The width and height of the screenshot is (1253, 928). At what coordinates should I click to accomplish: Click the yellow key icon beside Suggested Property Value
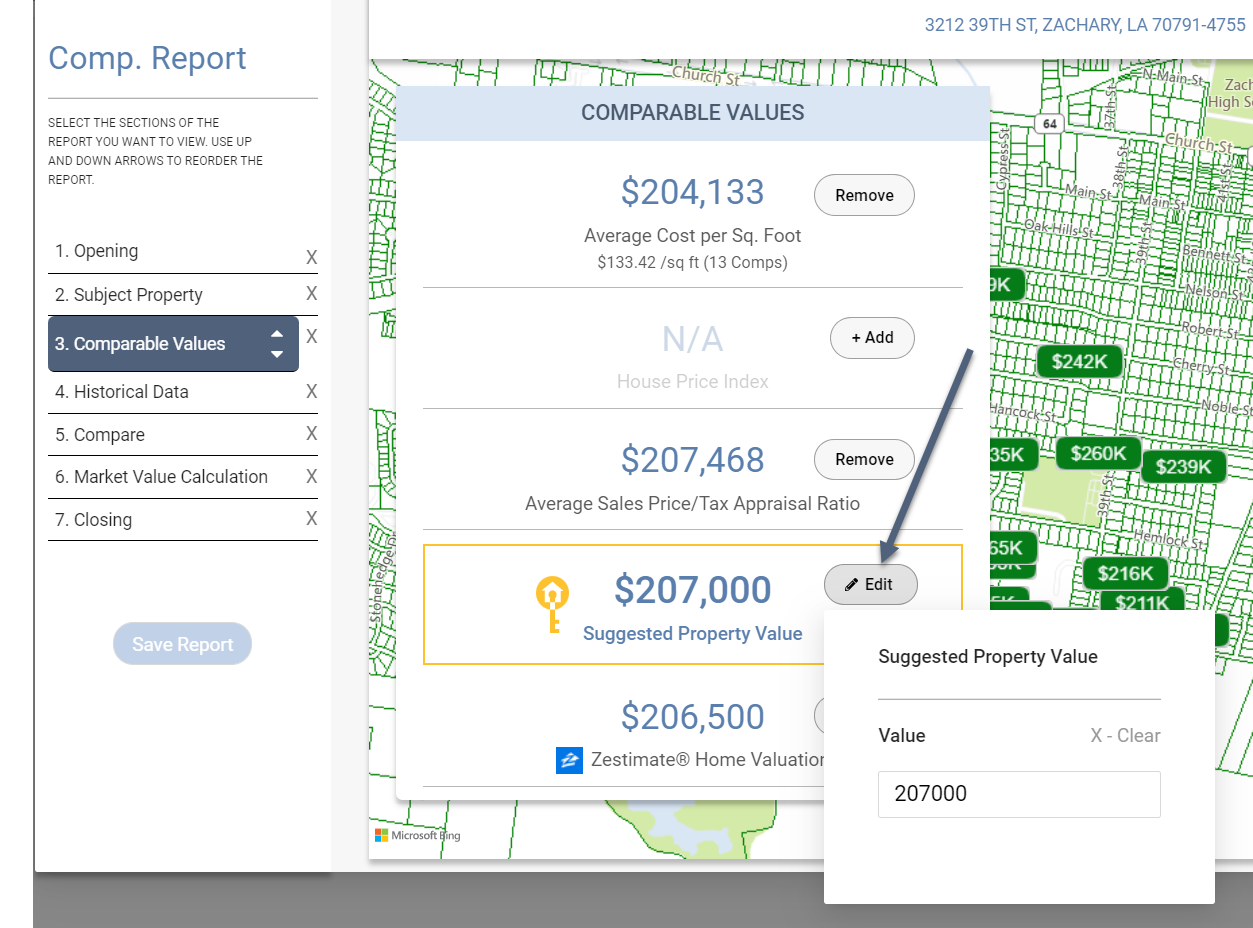[x=551, y=604]
